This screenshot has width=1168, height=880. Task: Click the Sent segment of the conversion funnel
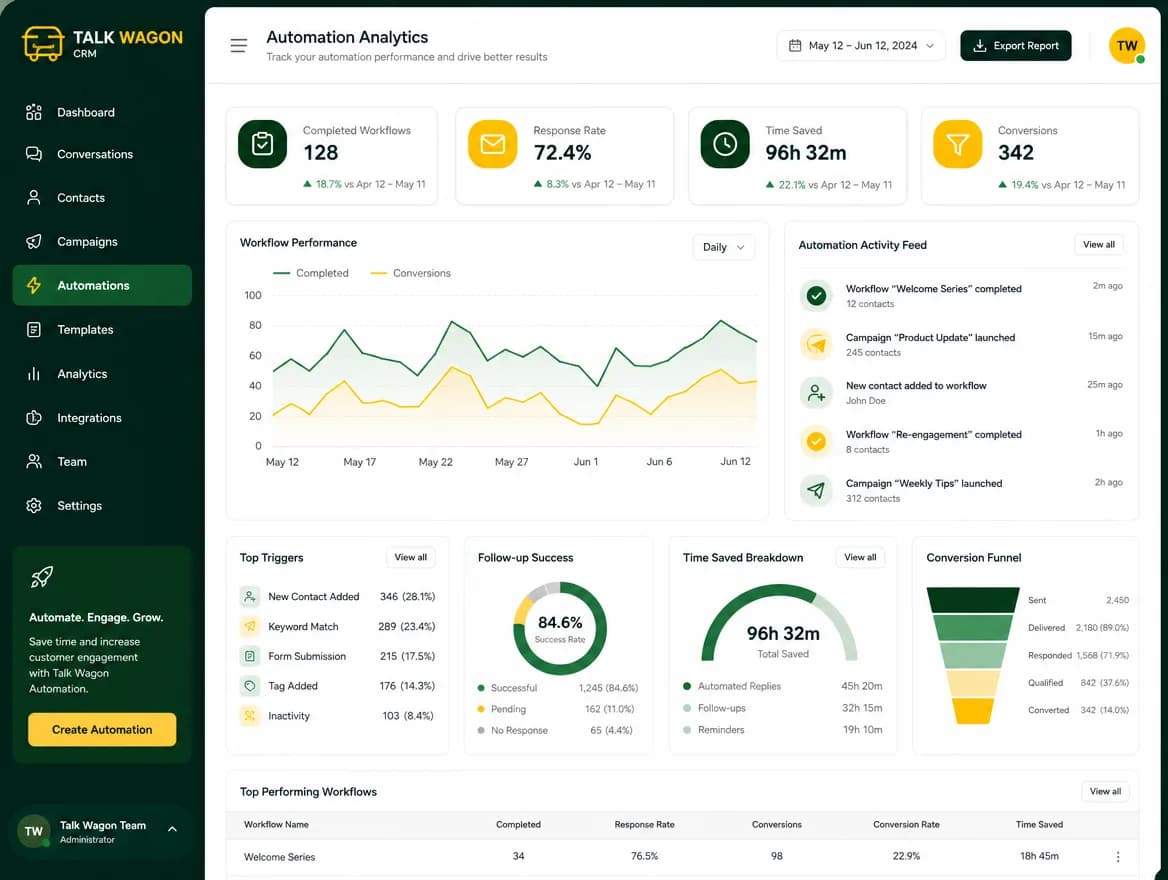click(x=972, y=600)
